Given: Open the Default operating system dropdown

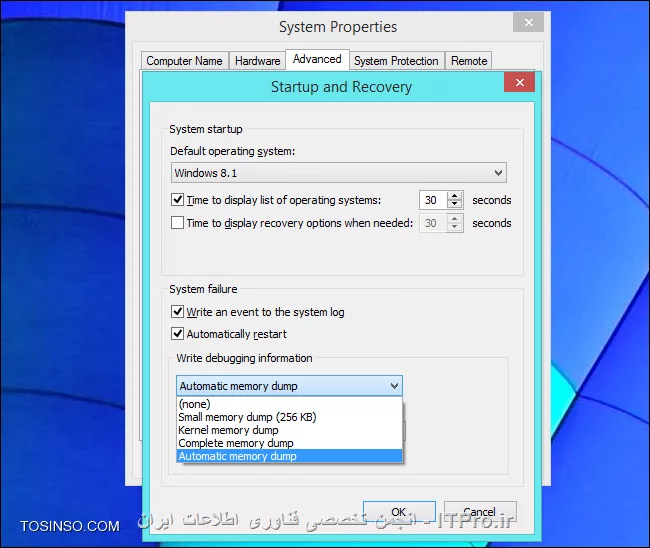Looking at the screenshot, I should [339, 172].
